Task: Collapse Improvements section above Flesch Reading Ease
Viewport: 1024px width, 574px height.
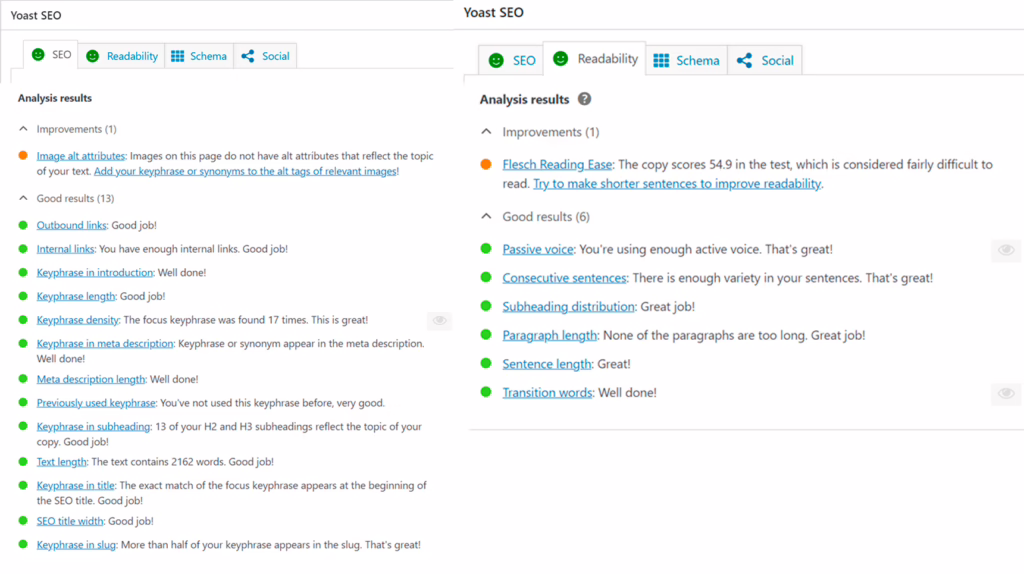Action: (486, 132)
